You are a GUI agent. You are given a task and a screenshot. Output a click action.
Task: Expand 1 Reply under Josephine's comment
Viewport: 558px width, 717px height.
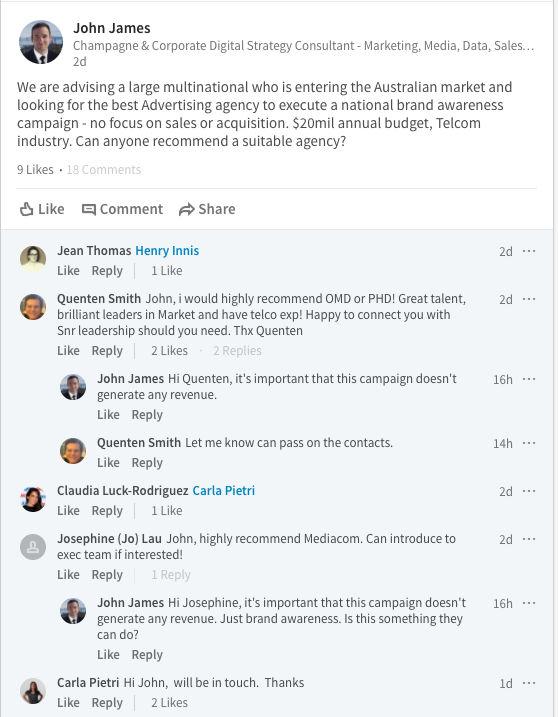[171, 575]
